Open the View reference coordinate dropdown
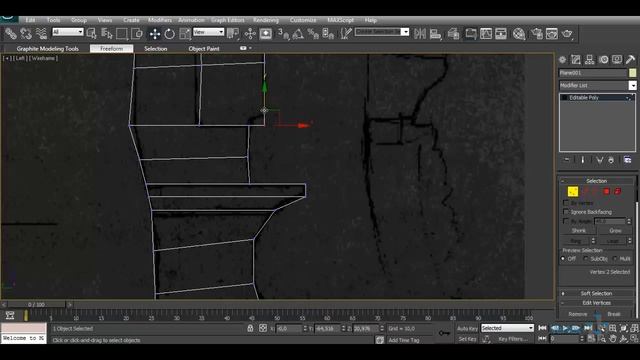Image resolution: width=640 pixels, height=360 pixels. click(209, 32)
